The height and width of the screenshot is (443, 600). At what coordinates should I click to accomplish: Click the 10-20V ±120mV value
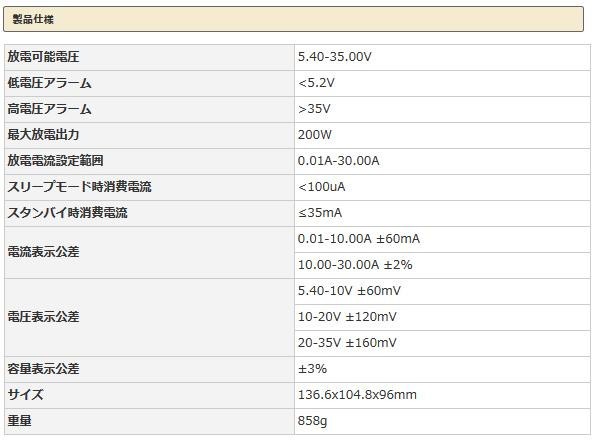347,317
